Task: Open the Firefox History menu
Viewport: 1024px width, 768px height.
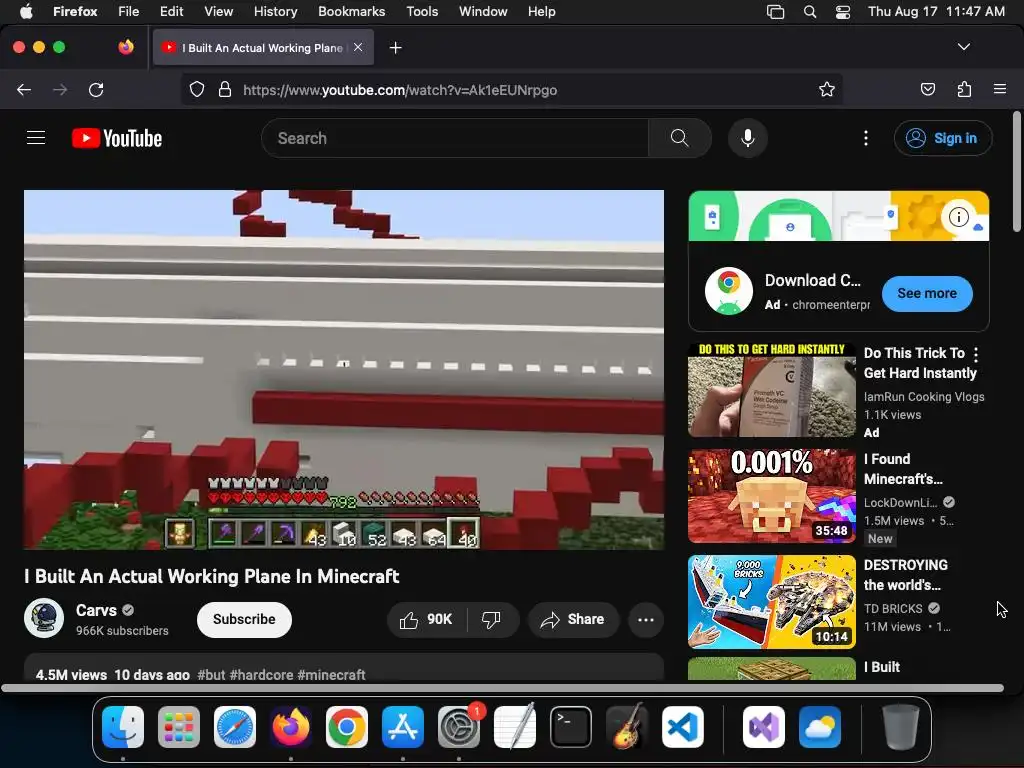Action: pyautogui.click(x=276, y=11)
